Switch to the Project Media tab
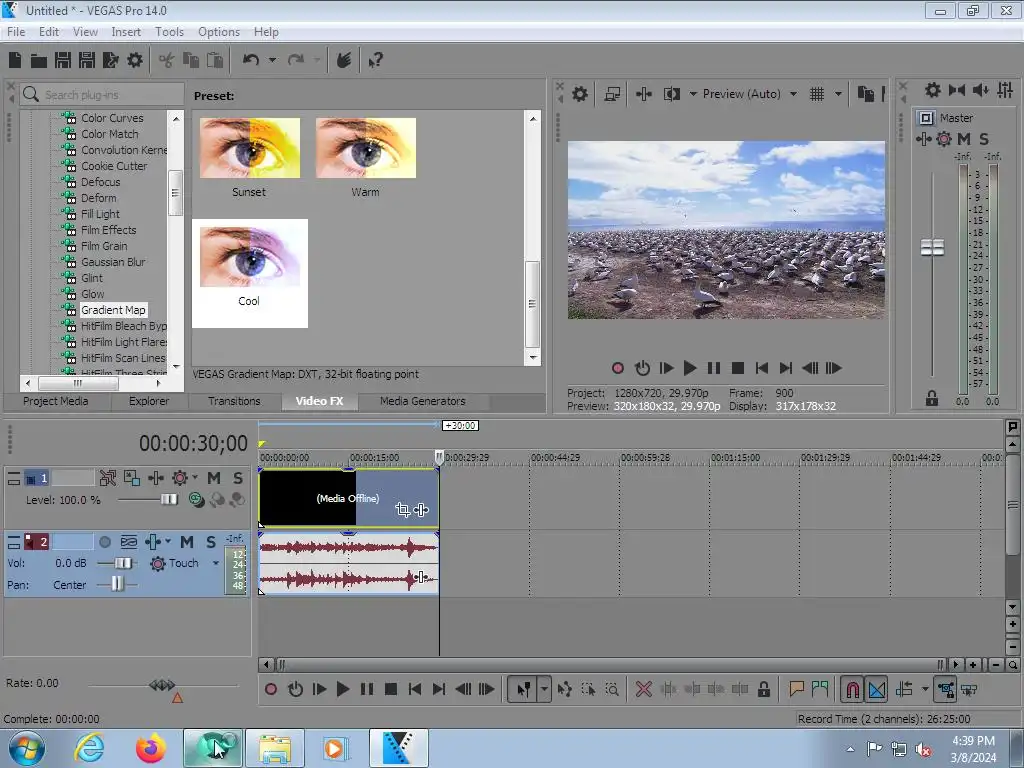 (56, 401)
